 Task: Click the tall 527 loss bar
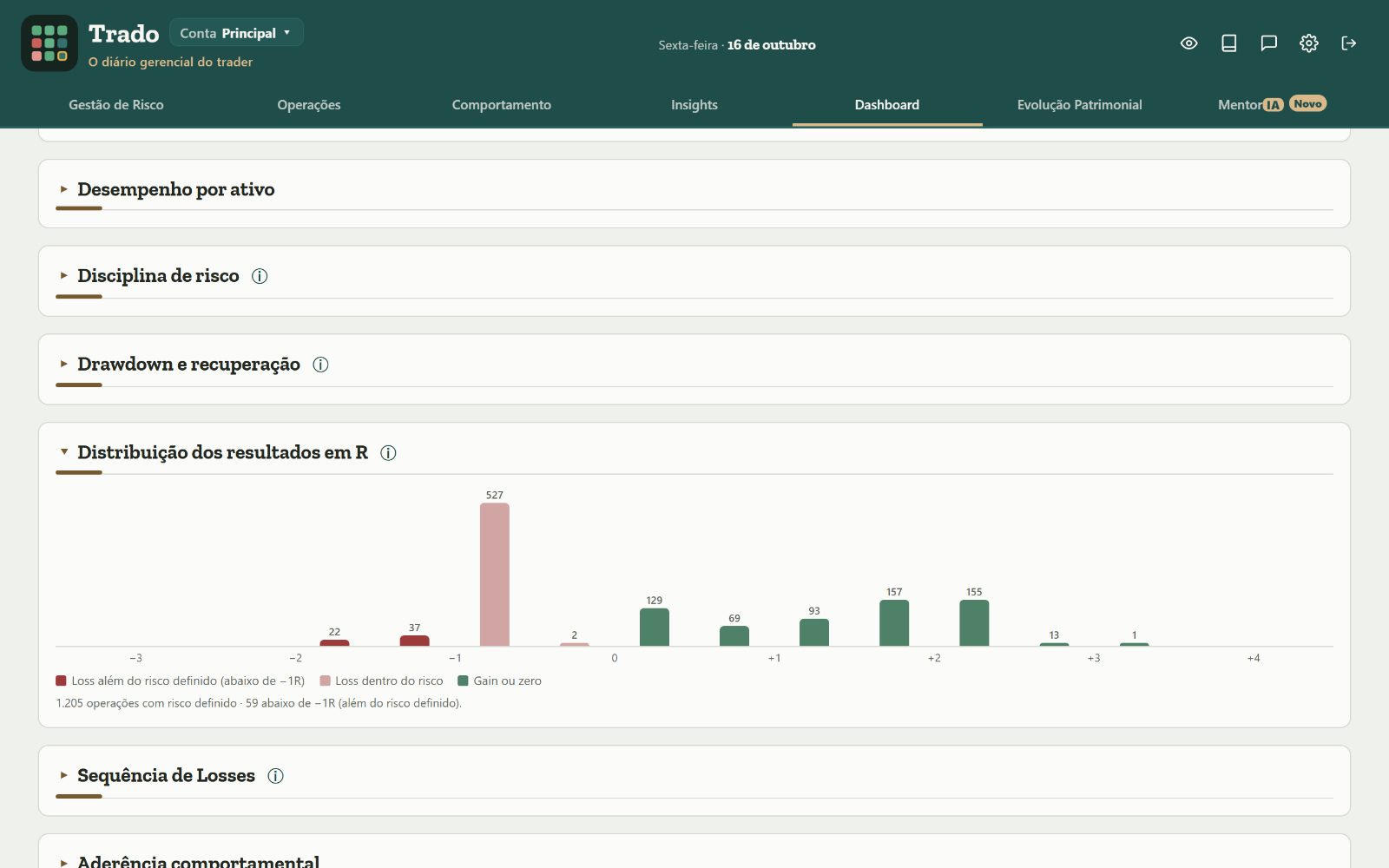tap(495, 575)
